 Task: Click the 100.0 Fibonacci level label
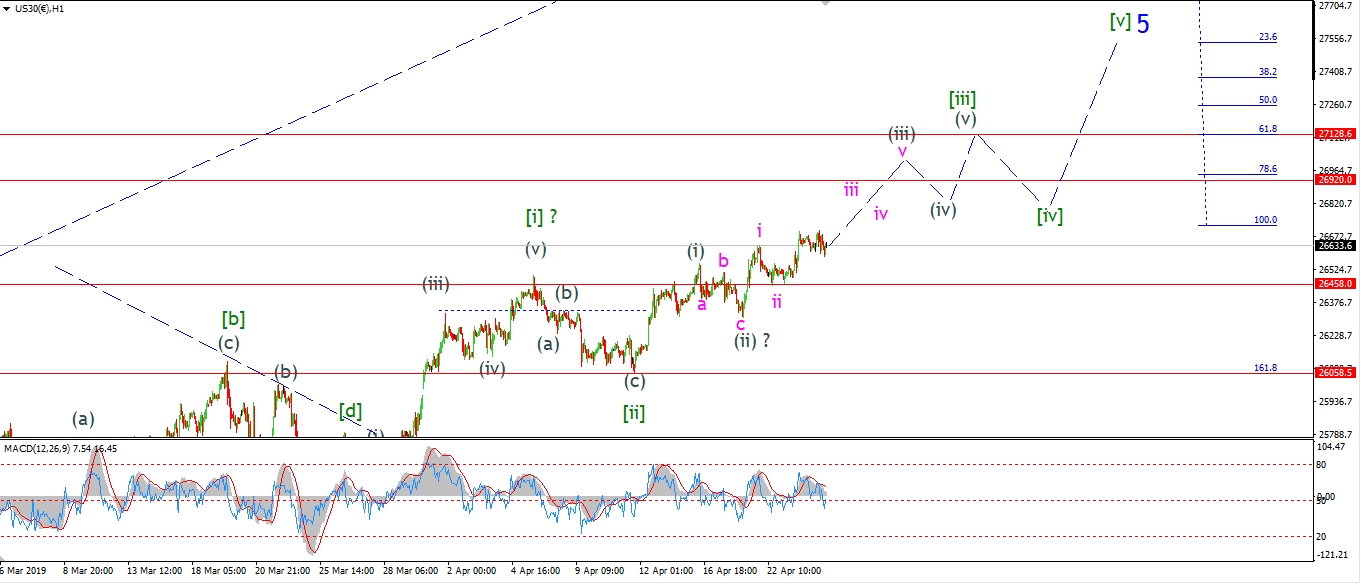[x=1265, y=220]
